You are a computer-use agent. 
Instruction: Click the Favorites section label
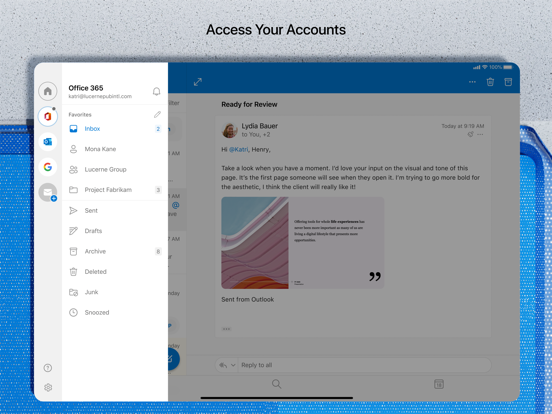click(80, 115)
